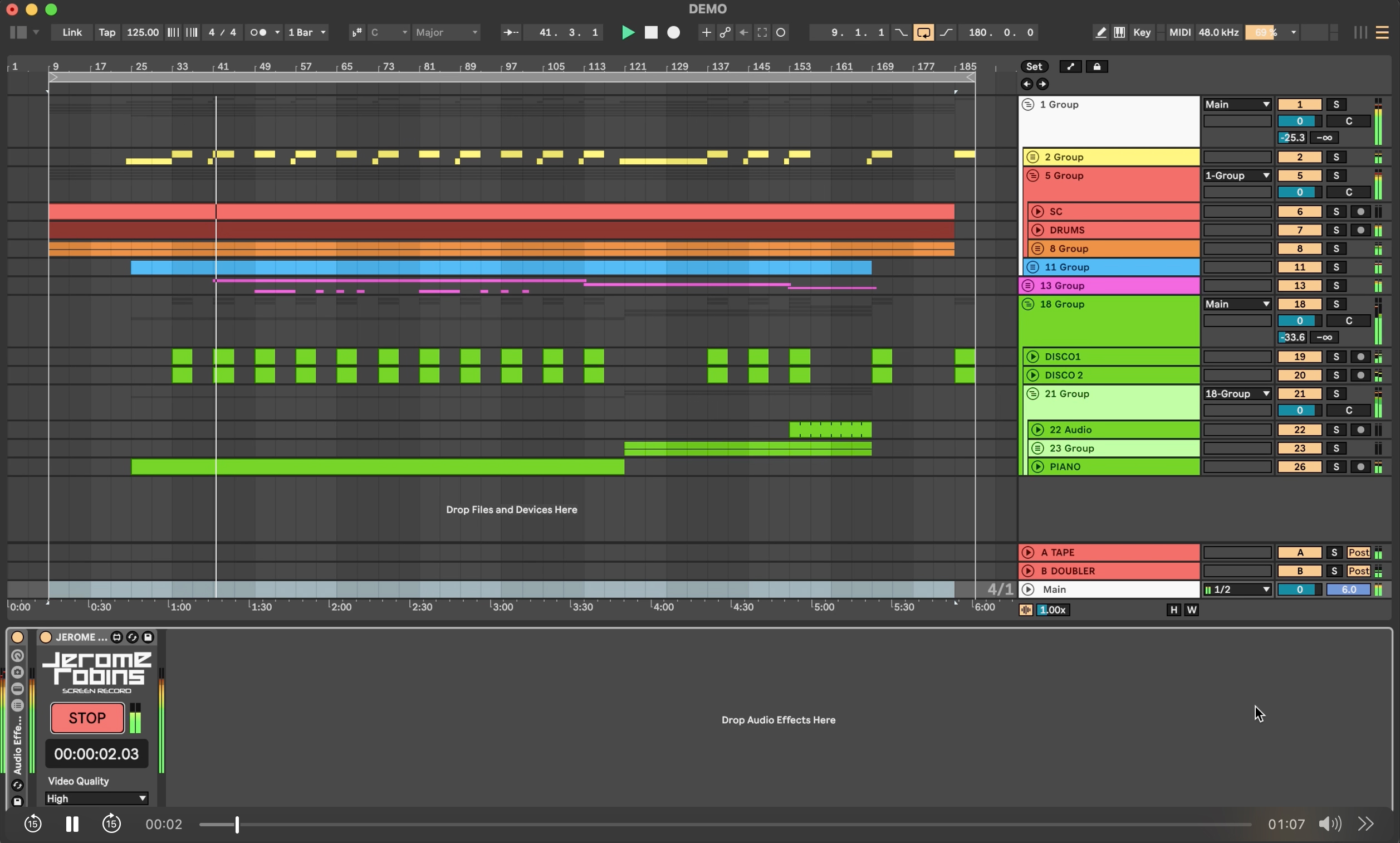Viewport: 1400px width, 843px height.
Task: Click the Tap tempo button
Action: (107, 32)
